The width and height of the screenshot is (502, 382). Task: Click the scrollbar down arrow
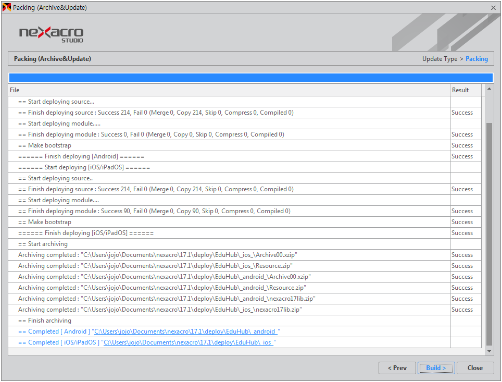489,351
